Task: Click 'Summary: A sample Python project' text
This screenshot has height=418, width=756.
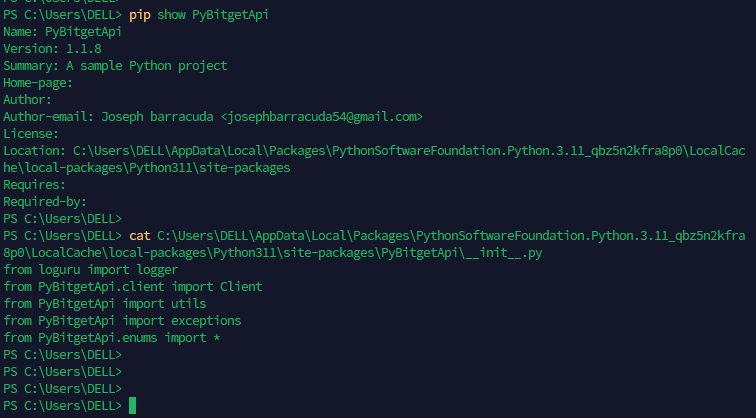Action: point(115,66)
